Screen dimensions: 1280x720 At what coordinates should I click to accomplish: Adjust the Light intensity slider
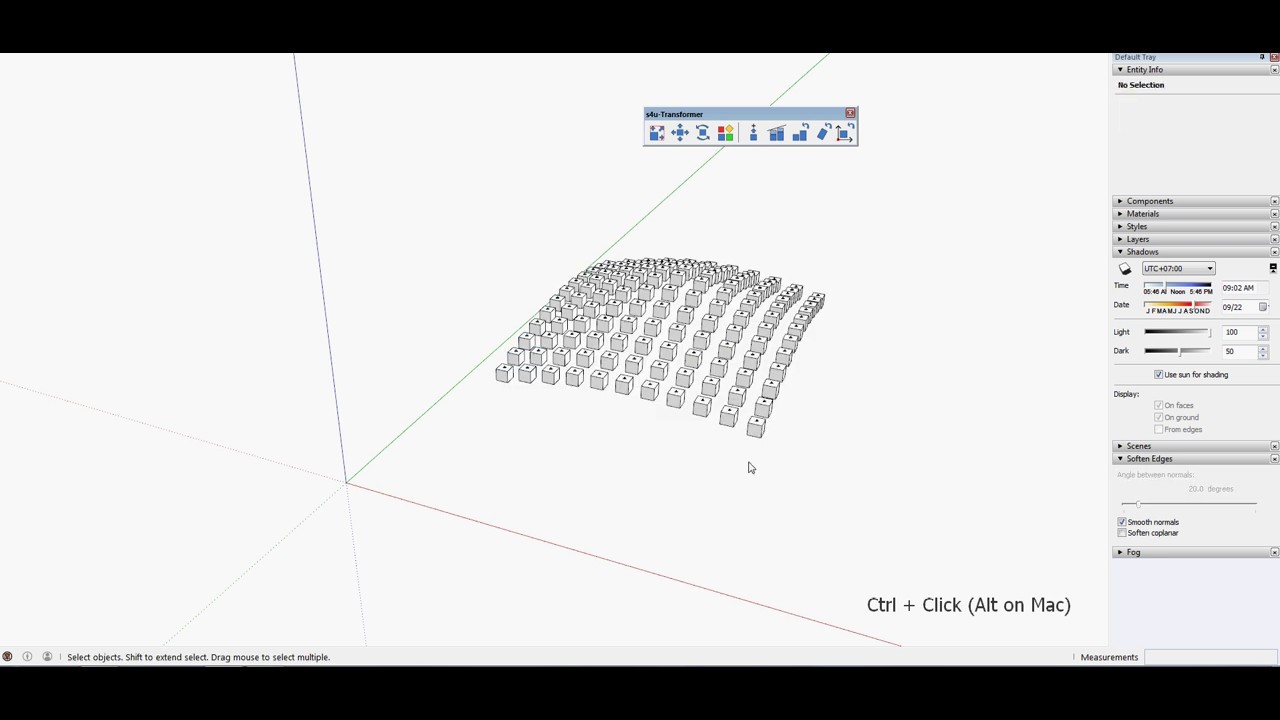pyautogui.click(x=1177, y=332)
